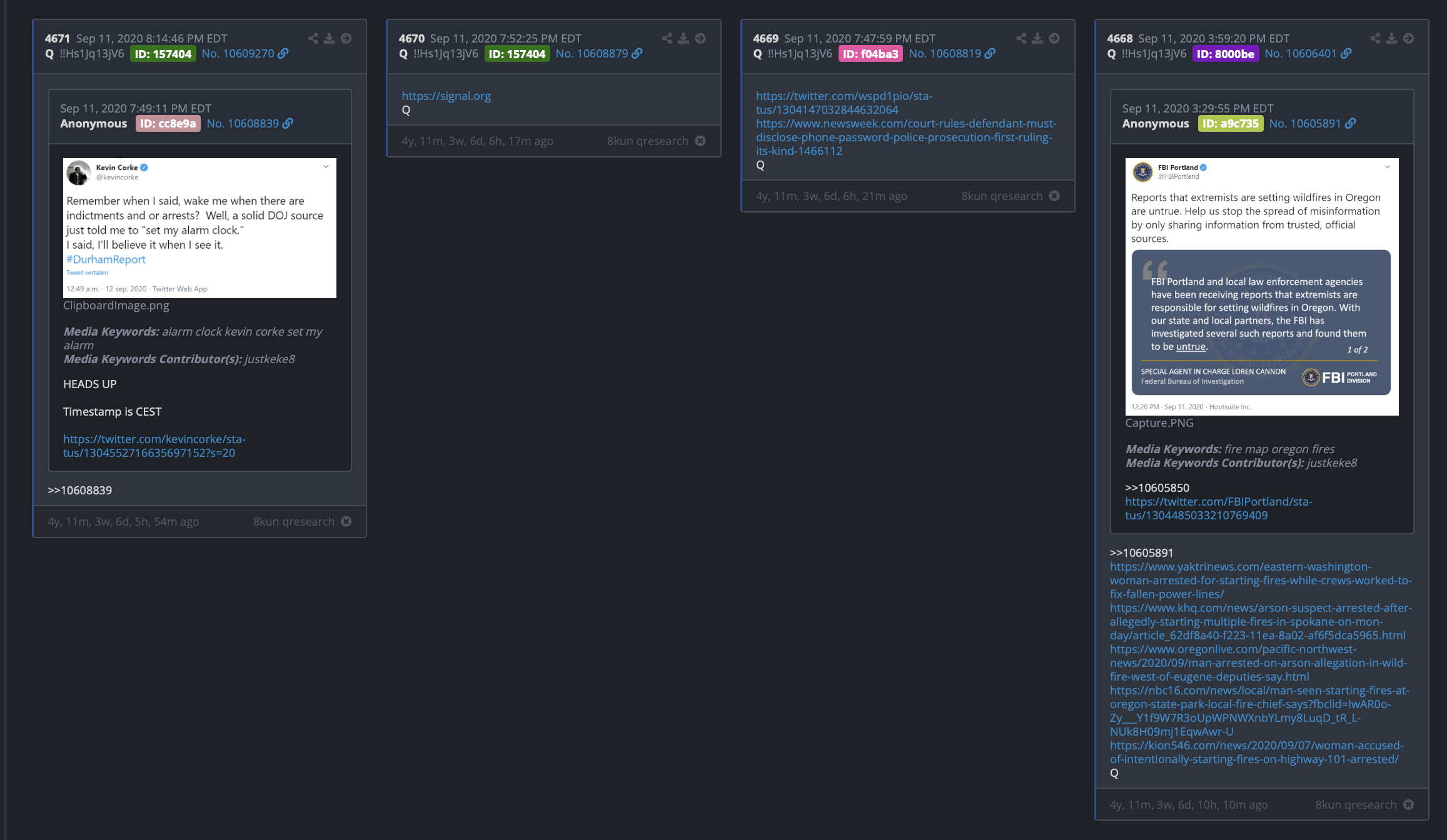Click x-circle icon in post 4671 footer
Image resolution: width=1447 pixels, height=840 pixels.
(346, 521)
